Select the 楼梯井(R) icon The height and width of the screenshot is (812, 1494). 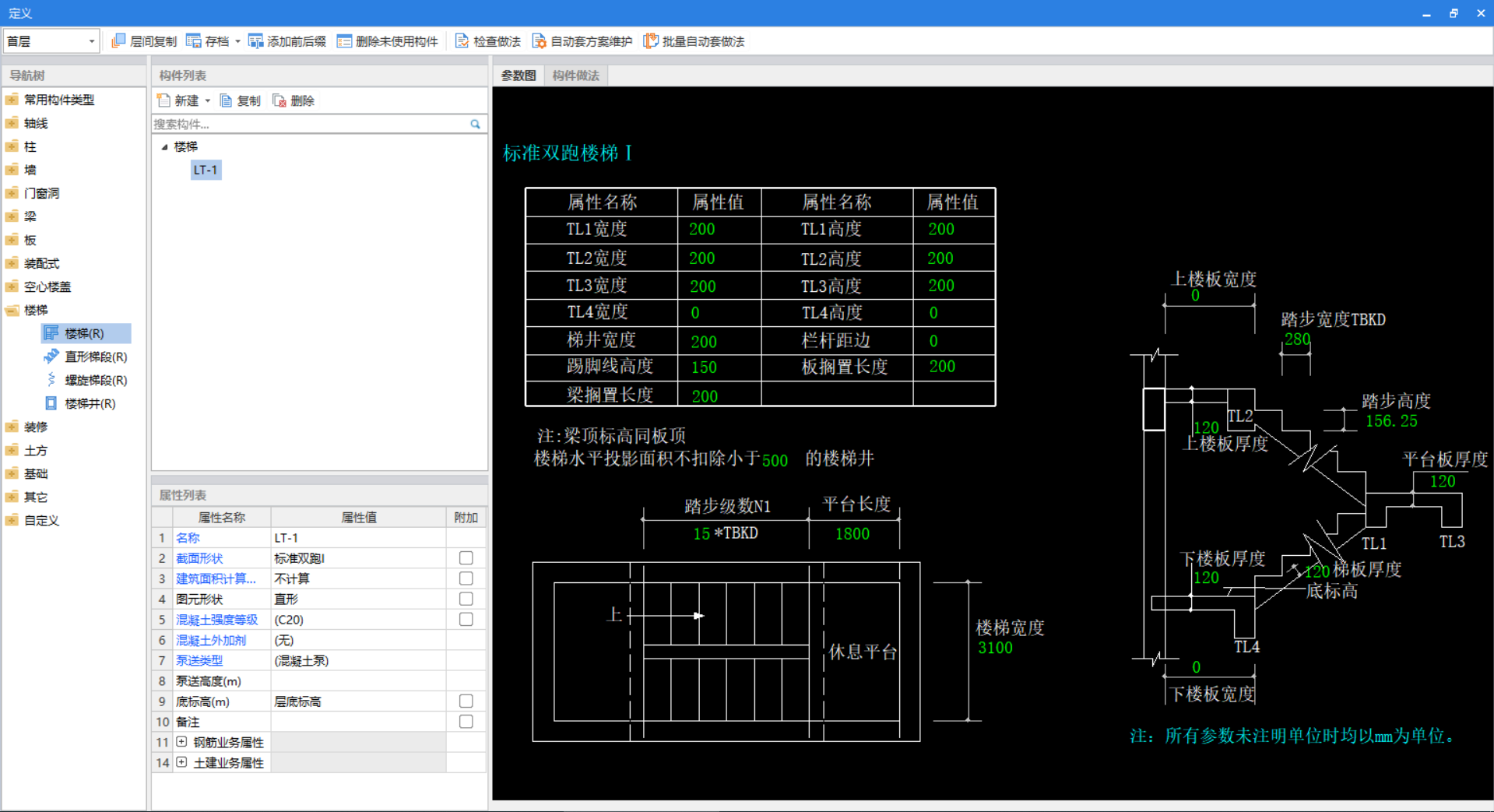click(x=51, y=403)
